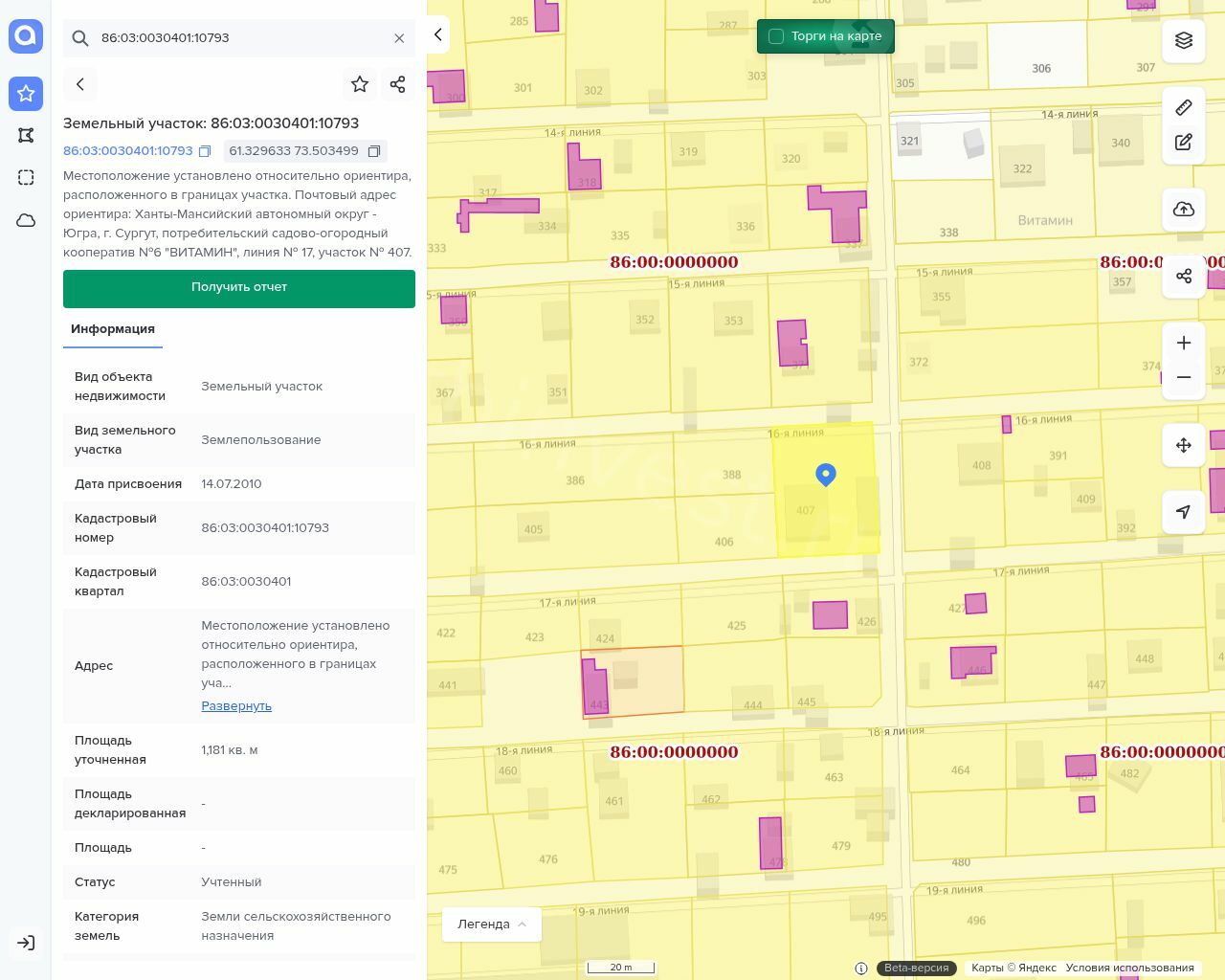
Task: Click the geolocation arrow icon
Action: pyautogui.click(x=1184, y=512)
